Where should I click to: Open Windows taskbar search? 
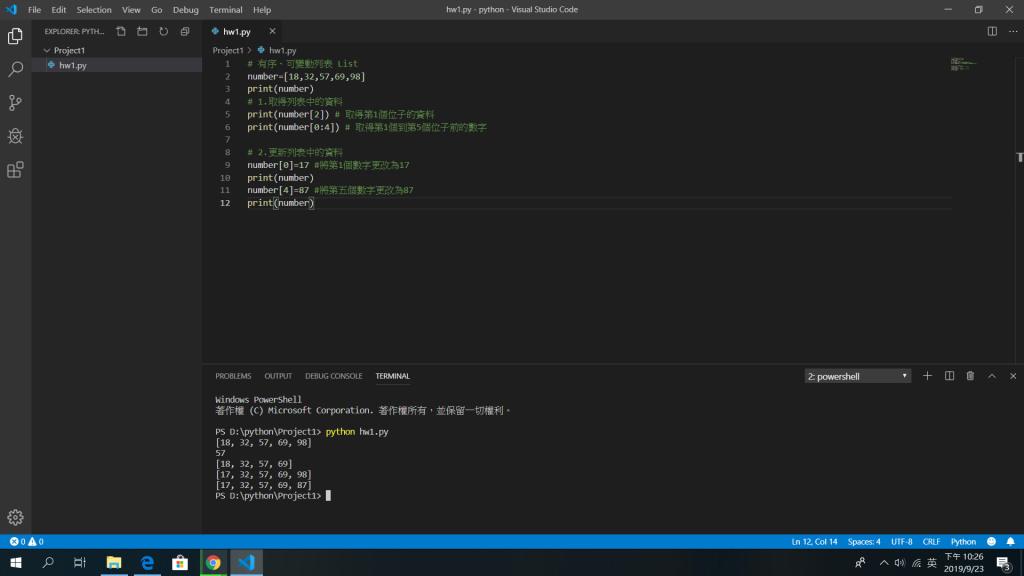click(48, 562)
